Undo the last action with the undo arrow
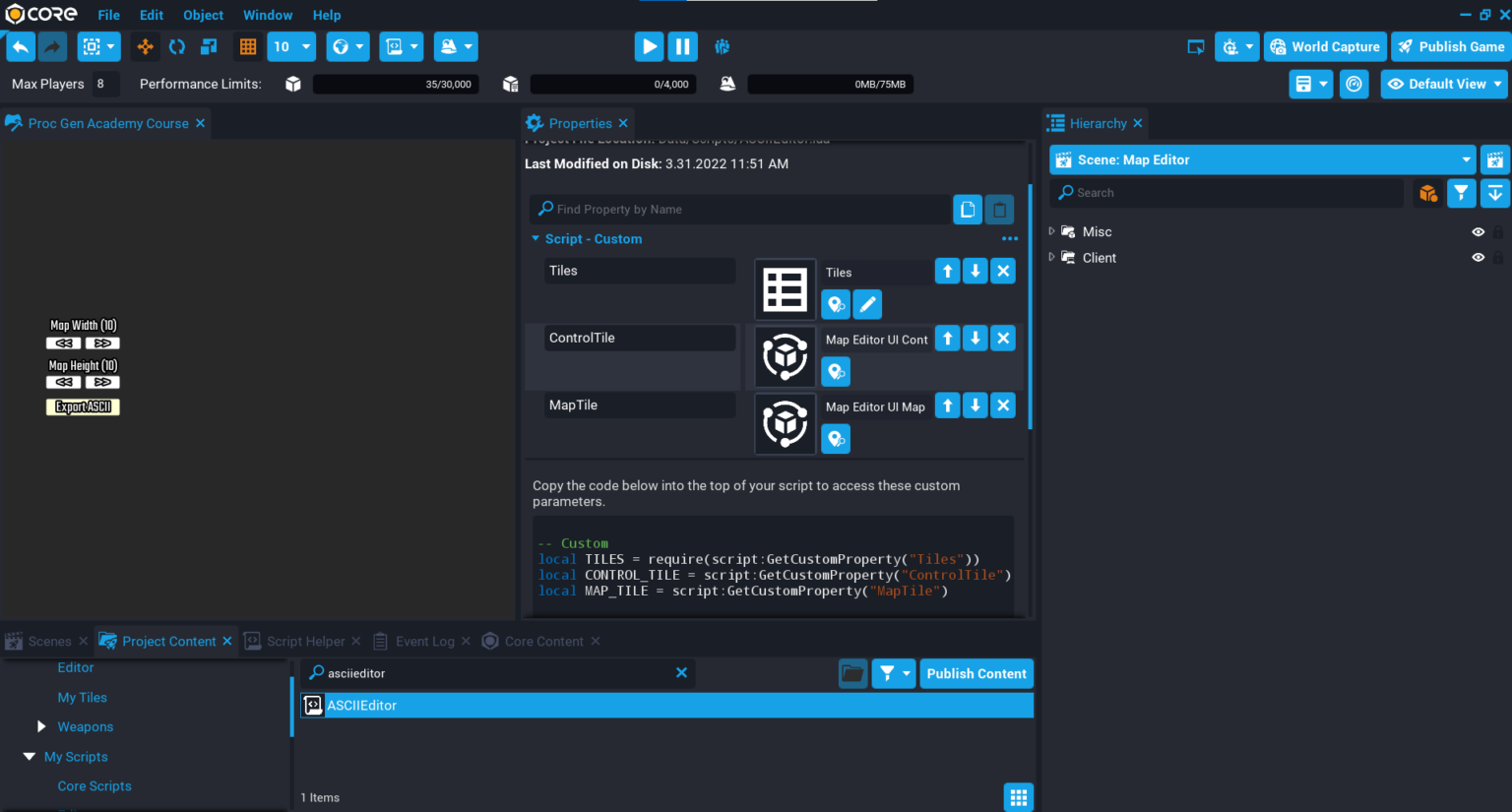The image size is (1512, 812). [21, 46]
